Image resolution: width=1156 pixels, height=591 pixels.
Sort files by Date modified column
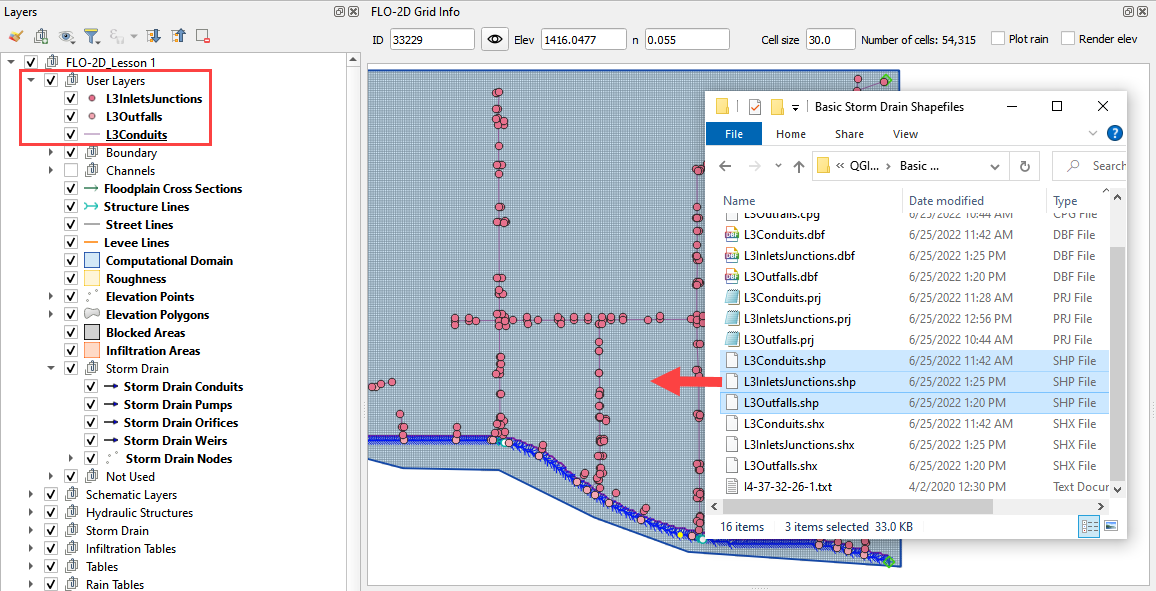946,201
